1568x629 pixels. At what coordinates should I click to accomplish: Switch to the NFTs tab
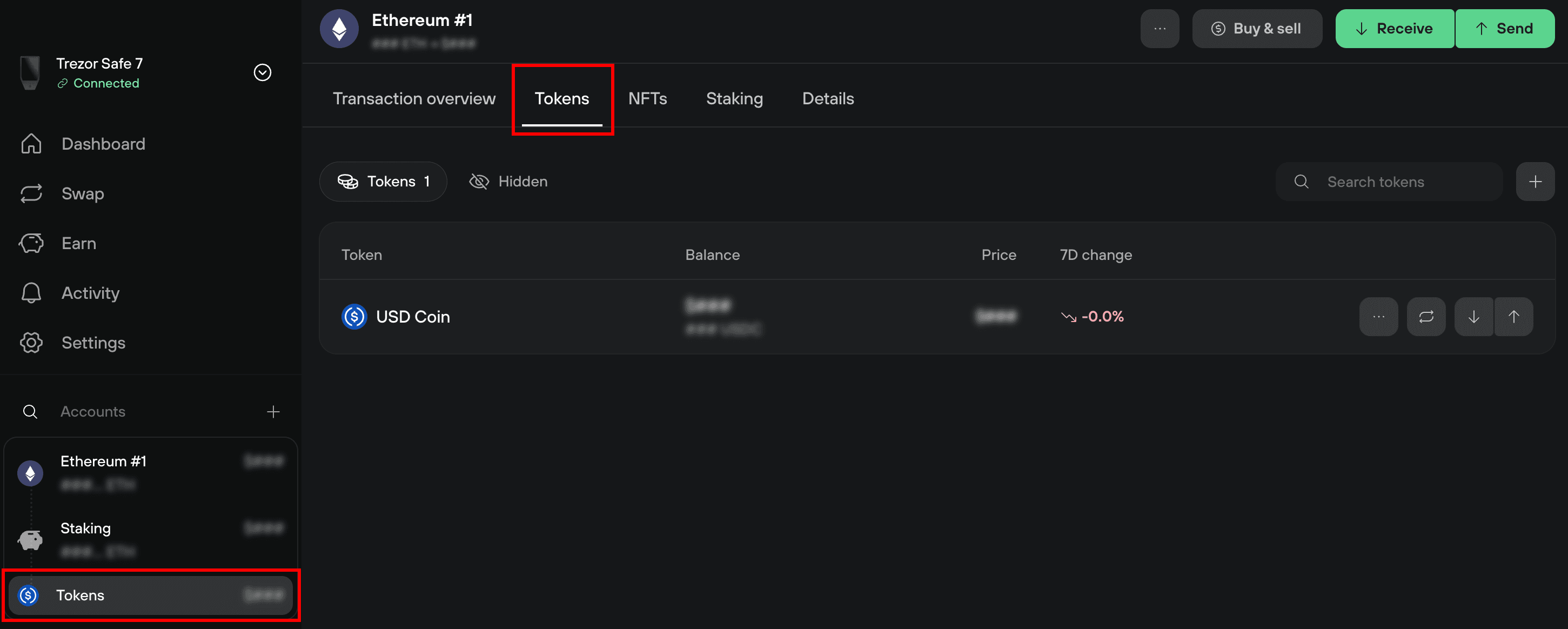tap(647, 99)
